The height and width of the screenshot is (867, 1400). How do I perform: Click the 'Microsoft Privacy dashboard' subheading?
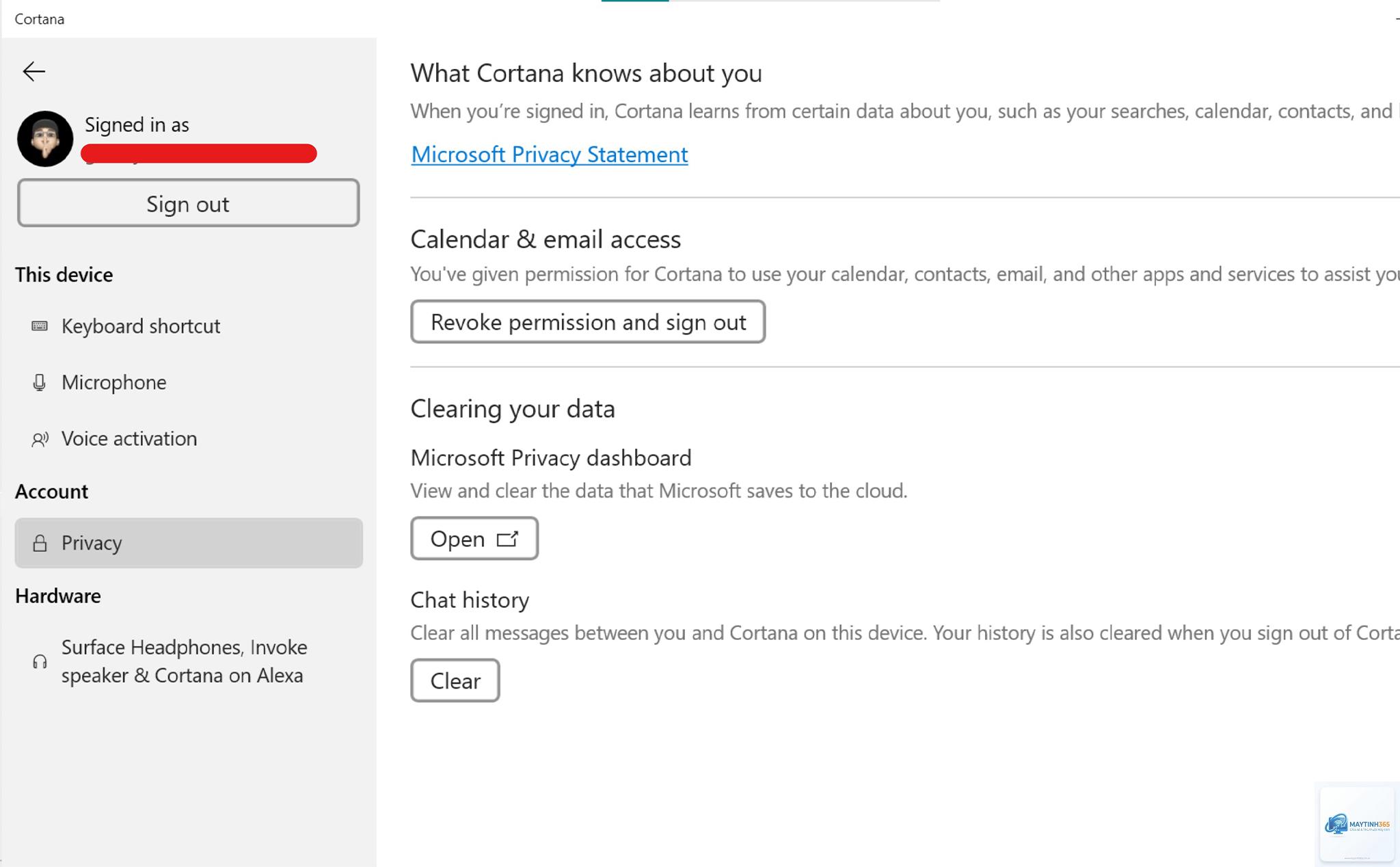[x=551, y=458]
